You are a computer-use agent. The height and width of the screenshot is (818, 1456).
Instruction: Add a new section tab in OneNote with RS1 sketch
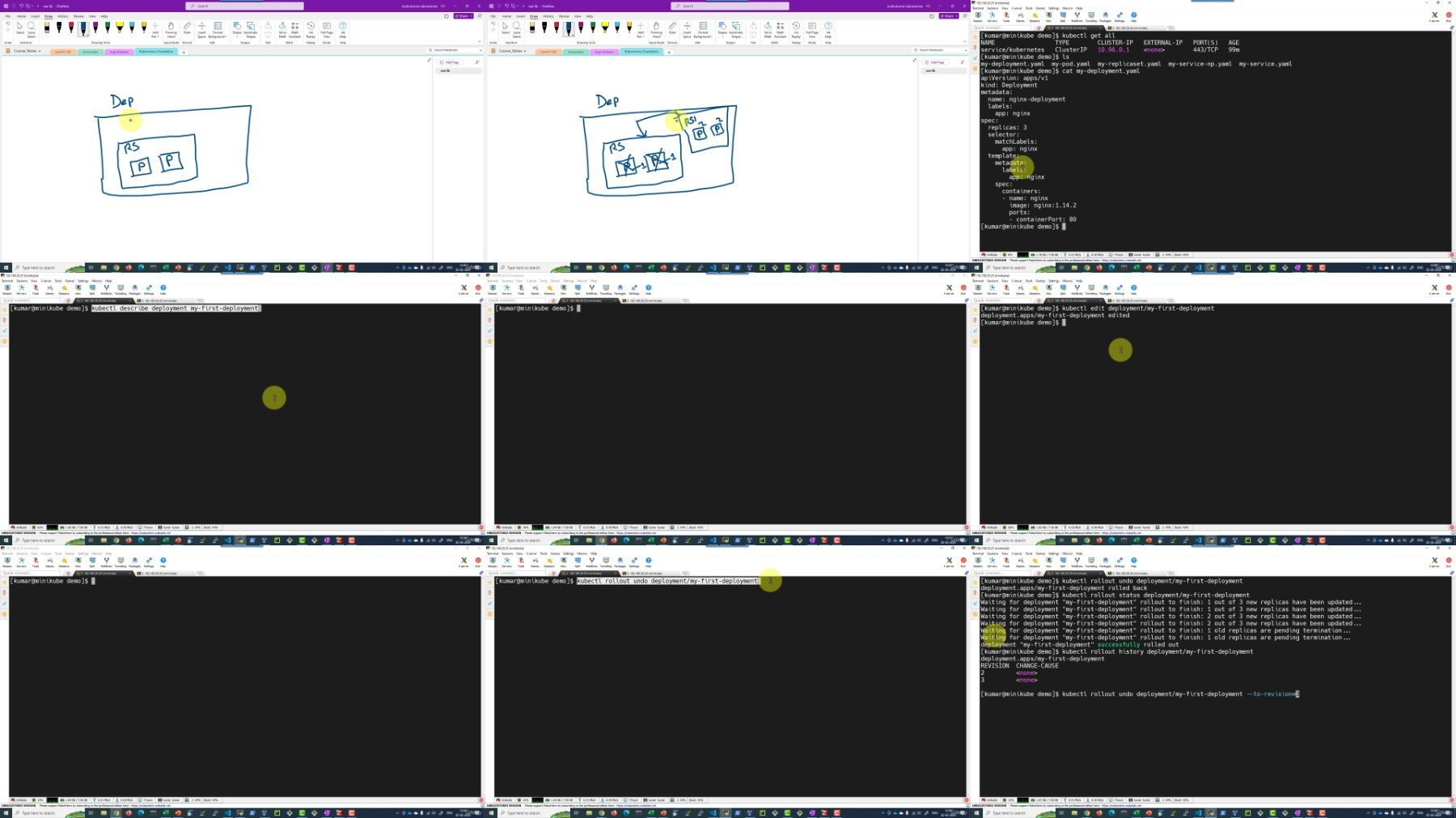pos(669,52)
